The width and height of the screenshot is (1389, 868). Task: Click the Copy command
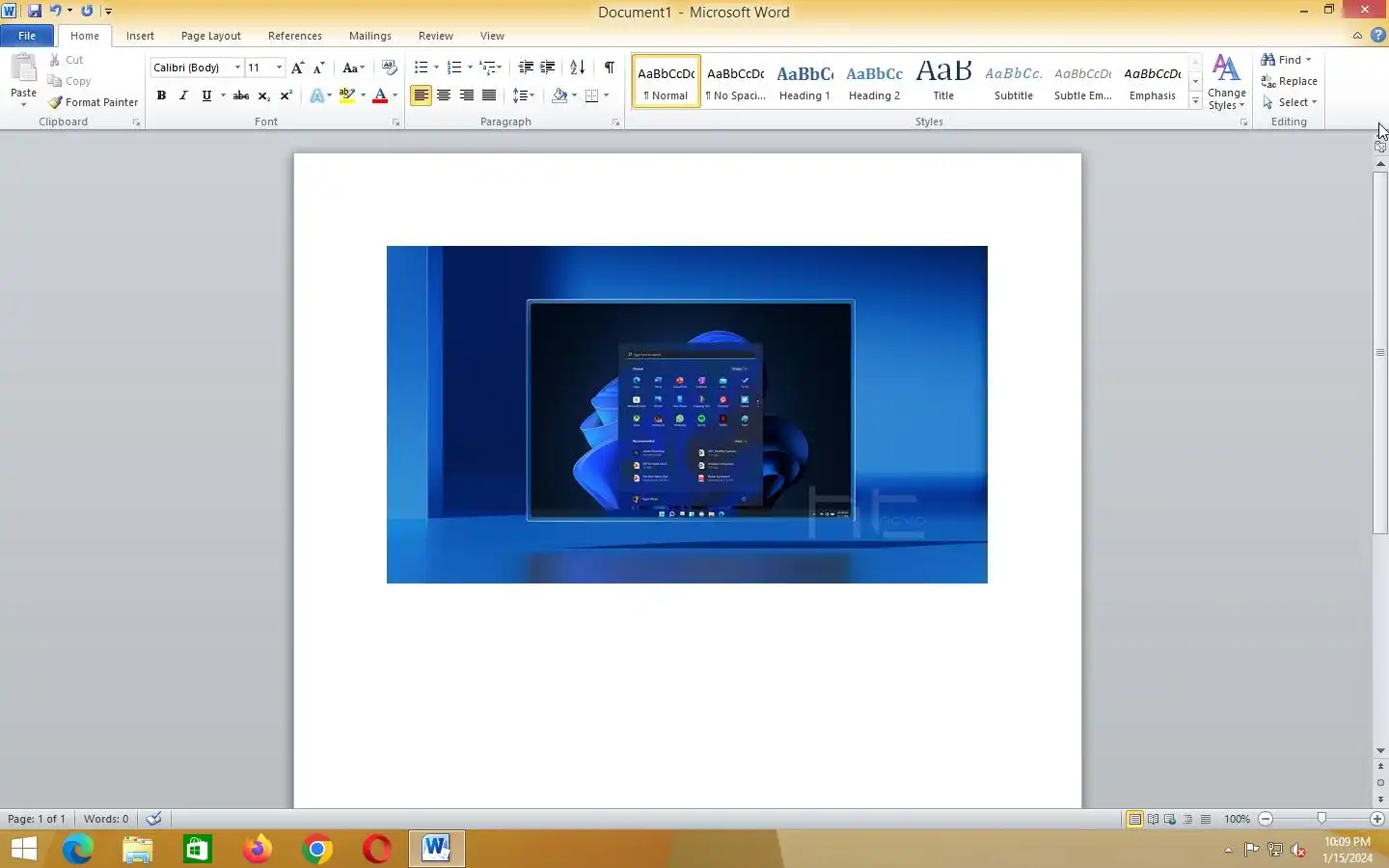69,81
